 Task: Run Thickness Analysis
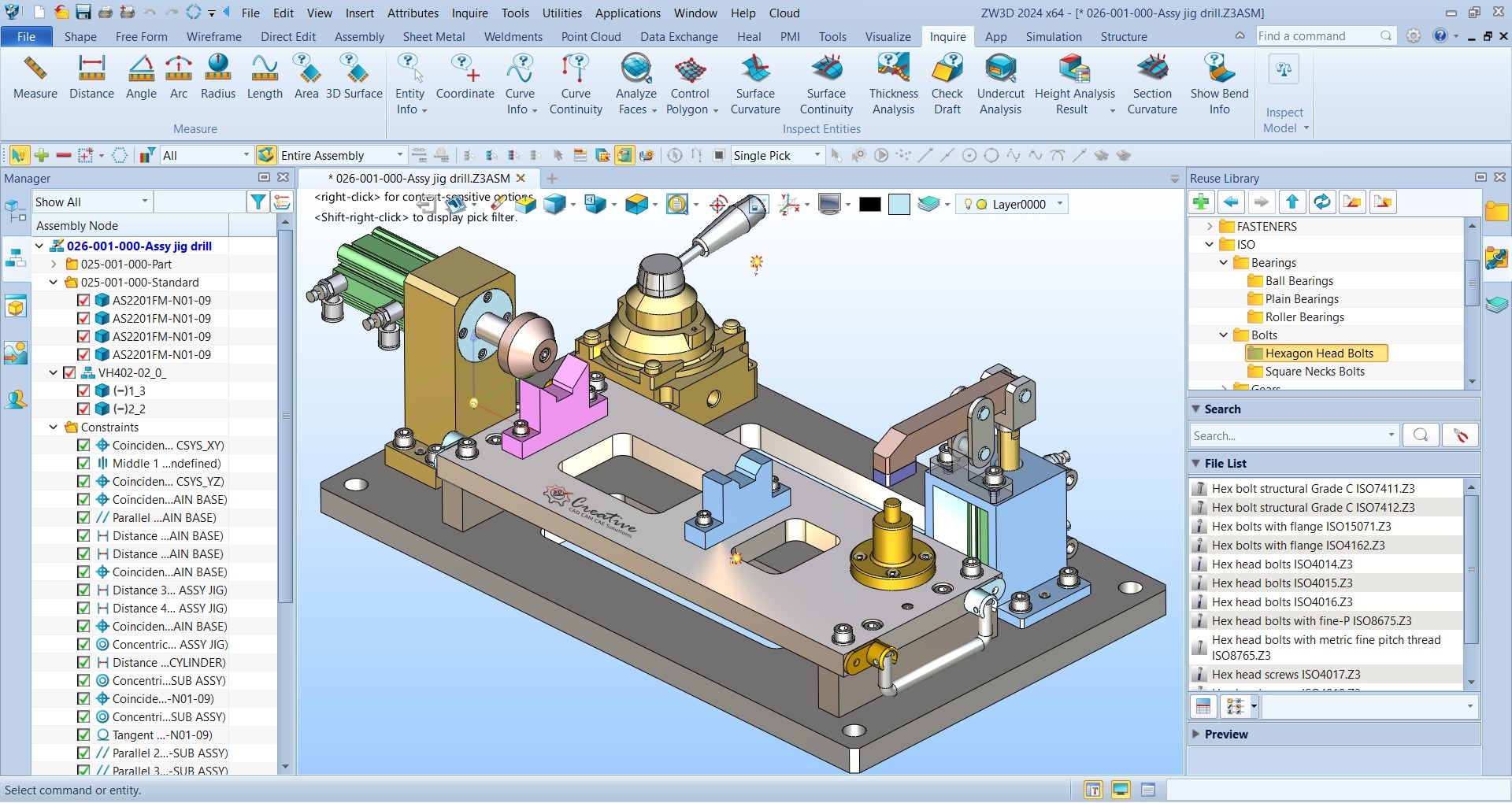(x=894, y=85)
